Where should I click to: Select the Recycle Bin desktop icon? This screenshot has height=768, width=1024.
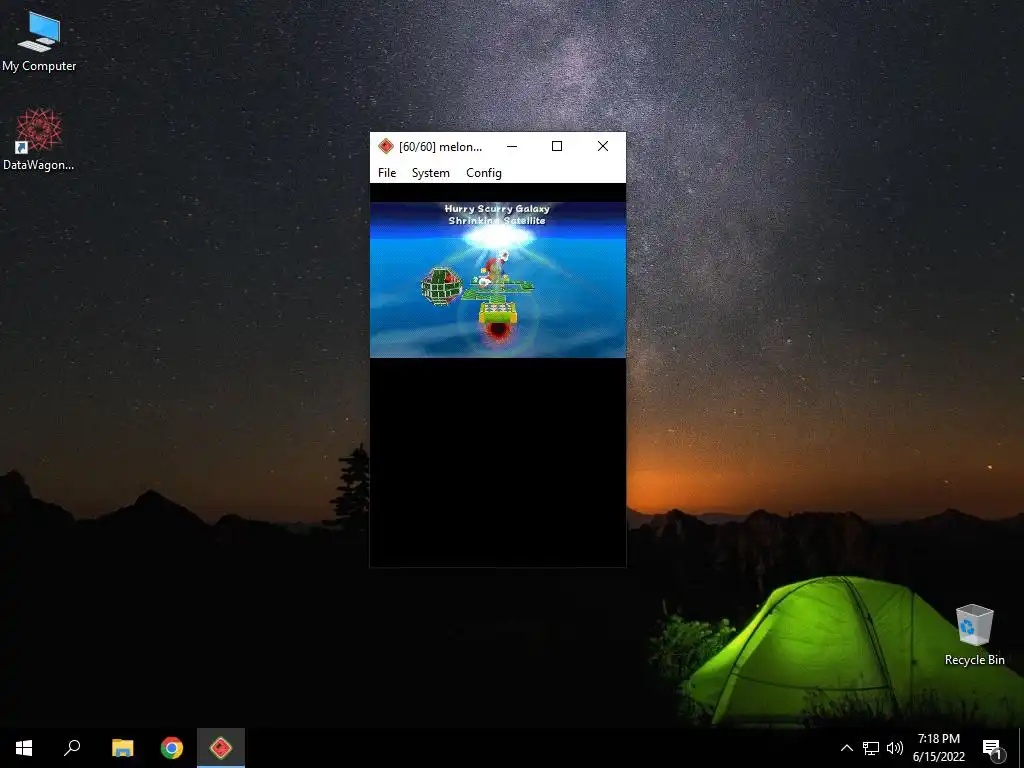pos(974,635)
